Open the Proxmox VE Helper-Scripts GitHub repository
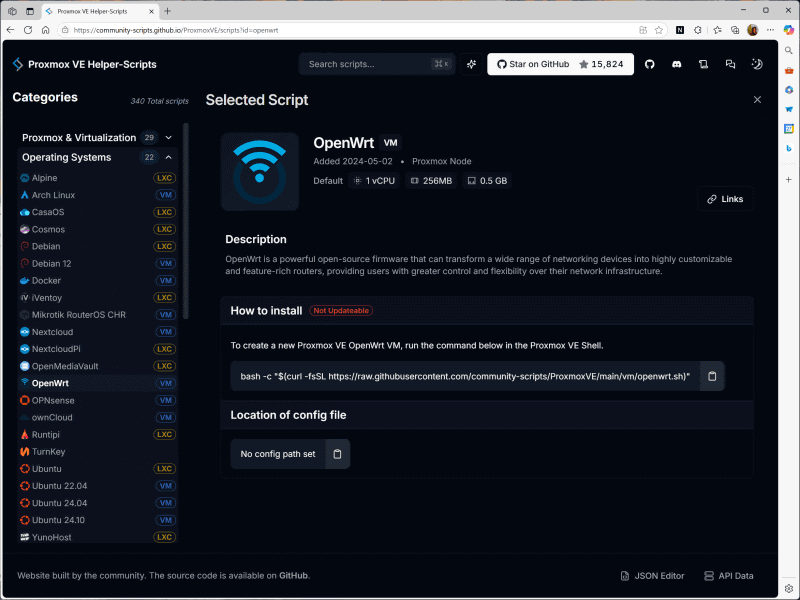 649,64
